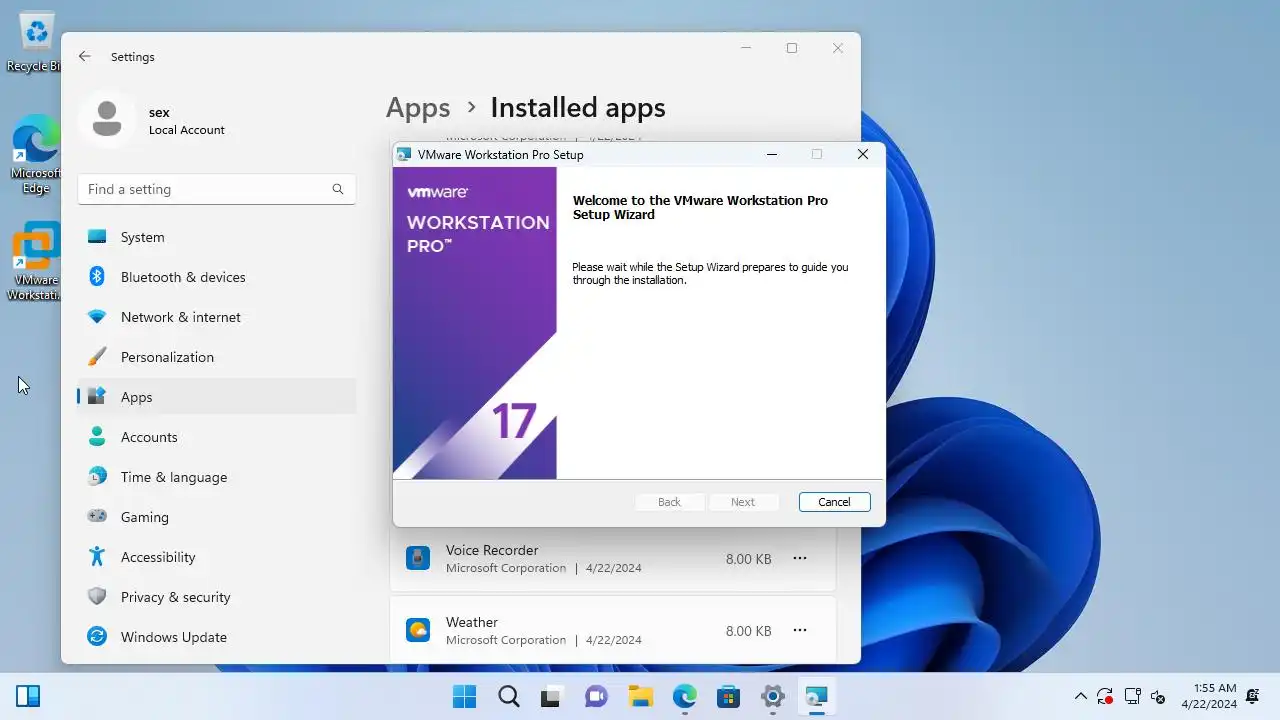This screenshot has height=720, width=1280.
Task: Open Weather three-dot options menu
Action: point(800,630)
